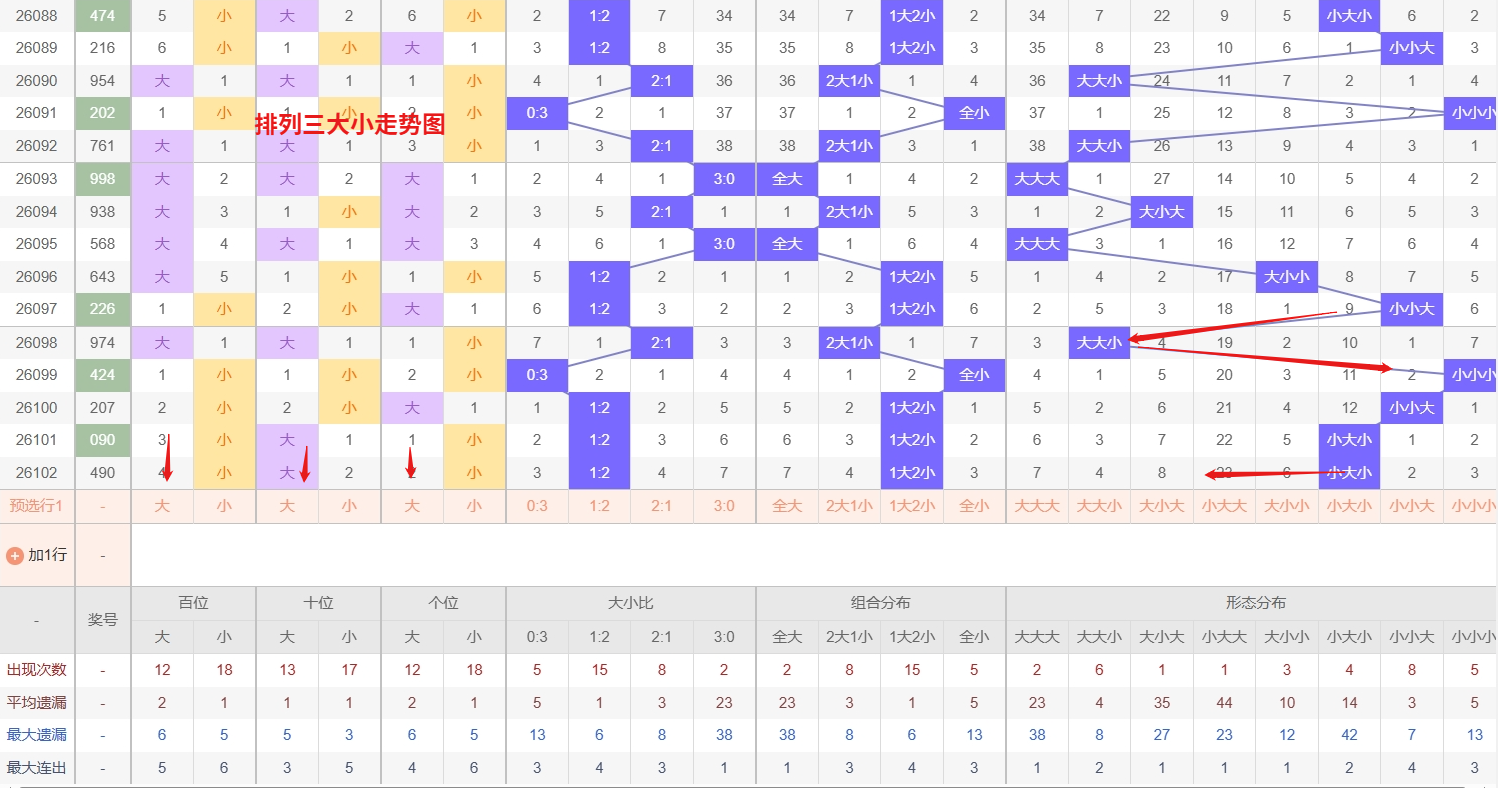Screen dimensions: 1498x788
Task: Click the 加1行 add row label
Action: click(47, 555)
